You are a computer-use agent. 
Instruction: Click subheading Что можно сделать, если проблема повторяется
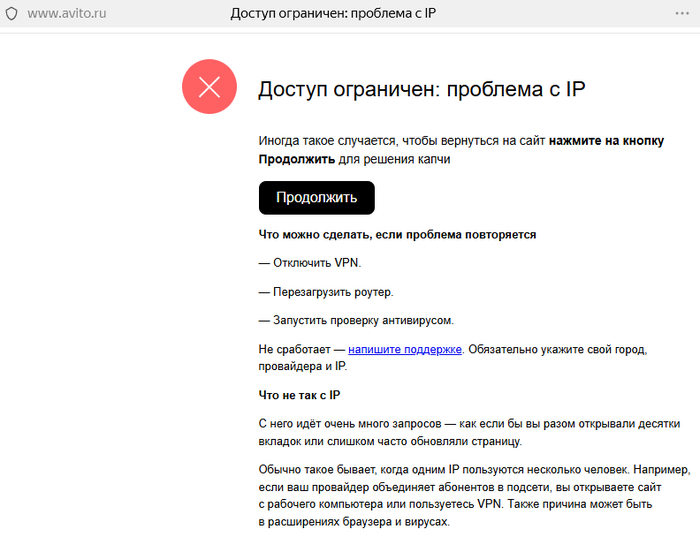click(x=397, y=234)
